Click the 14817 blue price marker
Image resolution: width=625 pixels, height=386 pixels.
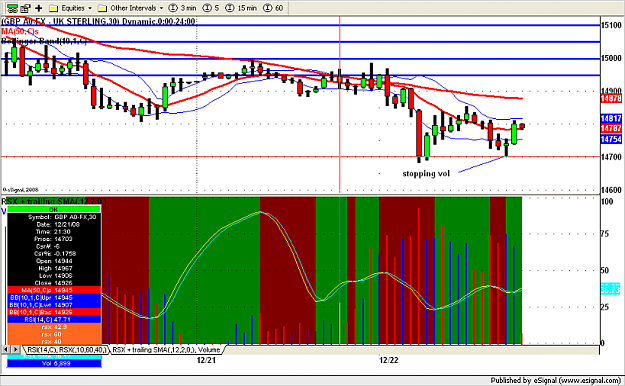(611, 118)
